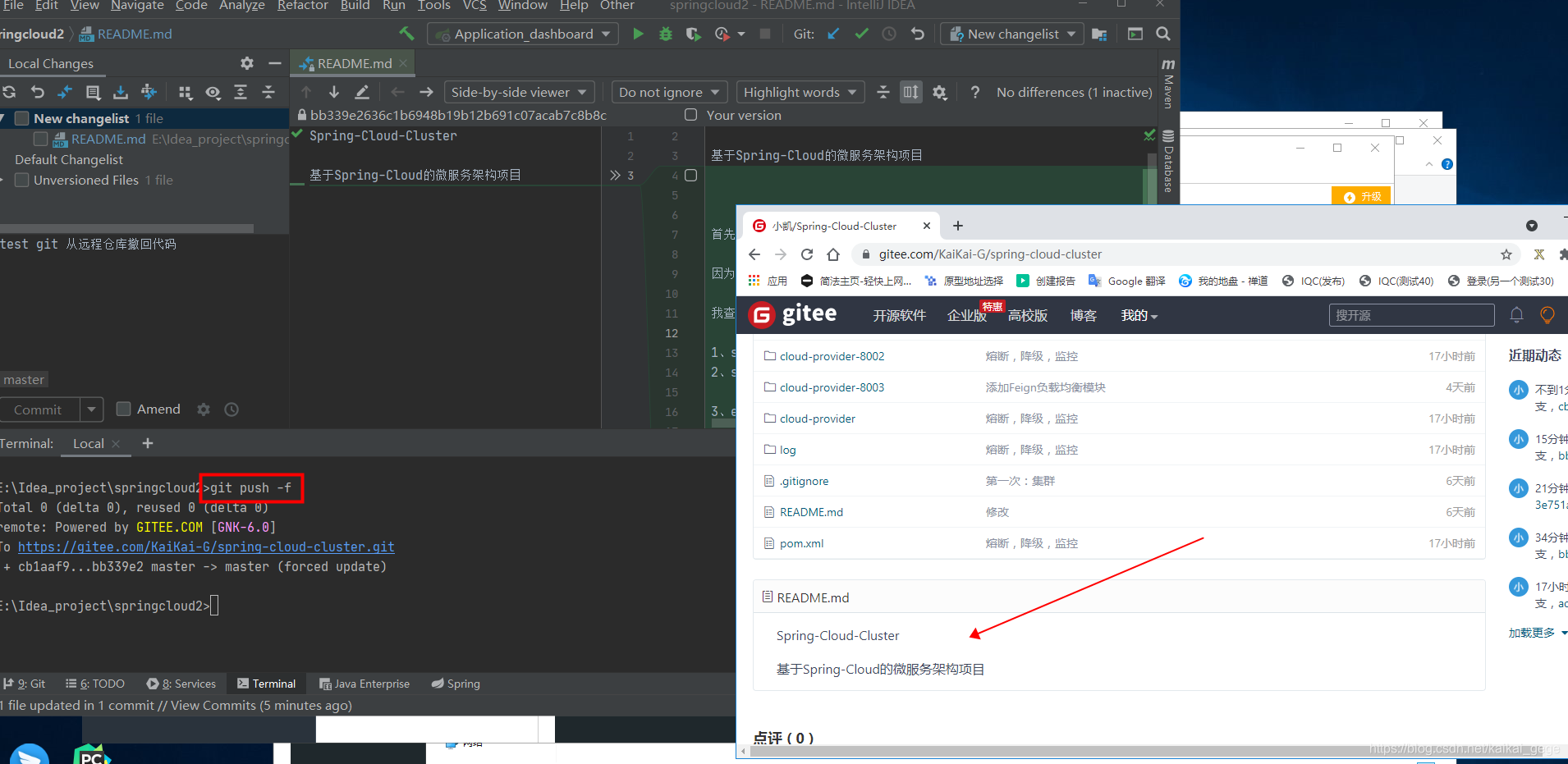The height and width of the screenshot is (764, 1568).
Task: Click the Commit button
Action: [x=38, y=409]
